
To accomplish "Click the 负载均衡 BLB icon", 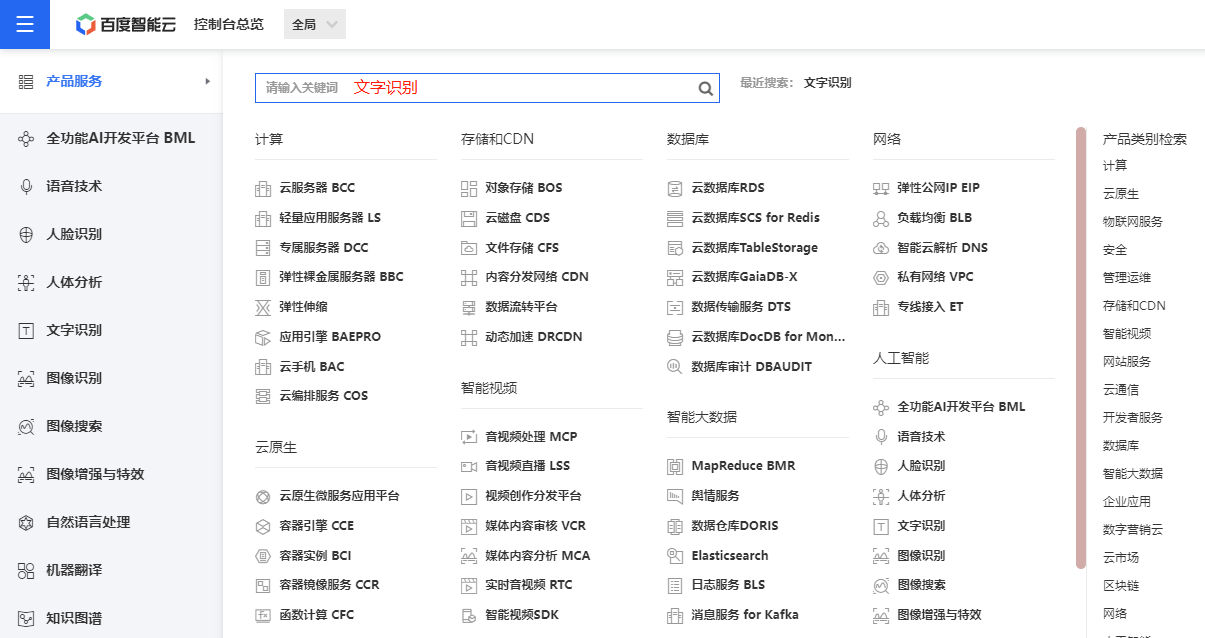I will [881, 218].
